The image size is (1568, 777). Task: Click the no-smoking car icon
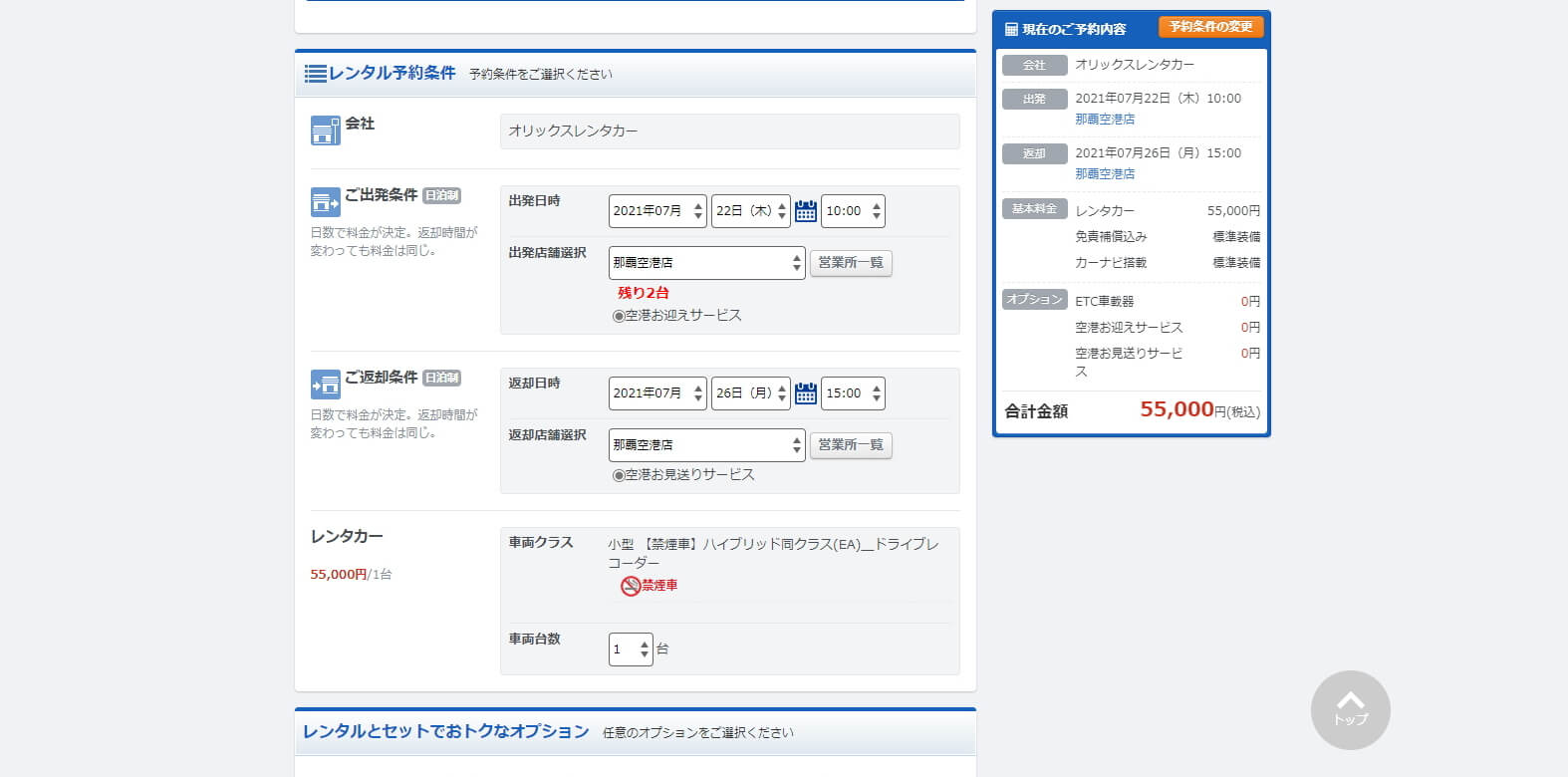[630, 586]
